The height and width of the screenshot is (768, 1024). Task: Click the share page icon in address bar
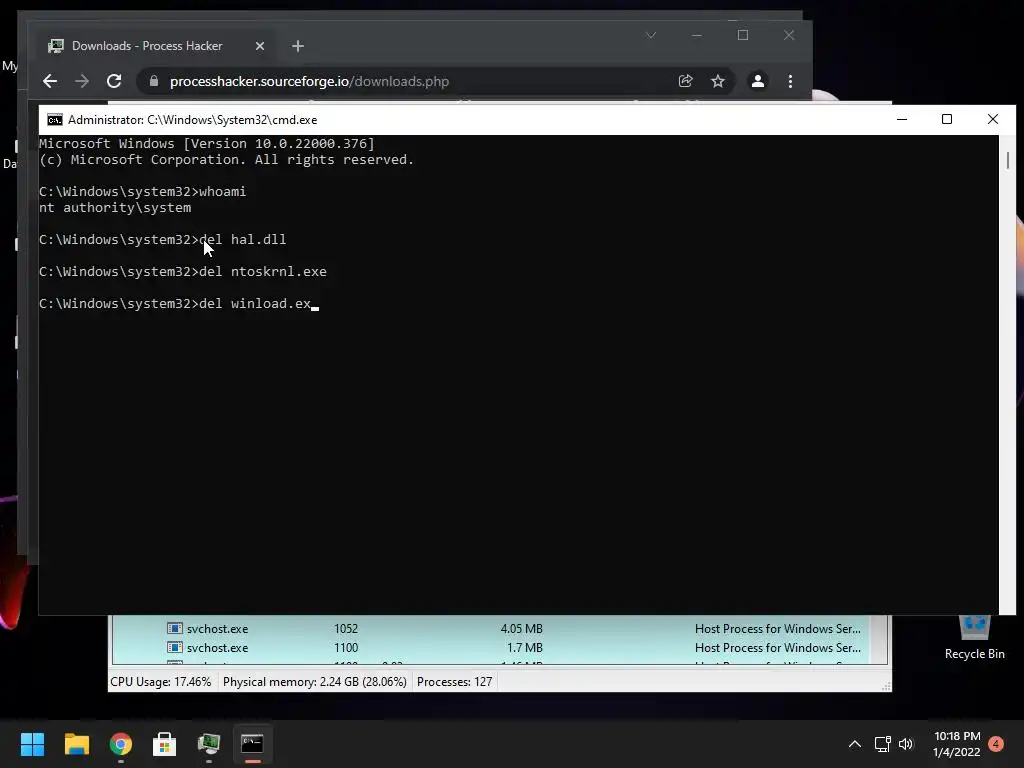[685, 81]
